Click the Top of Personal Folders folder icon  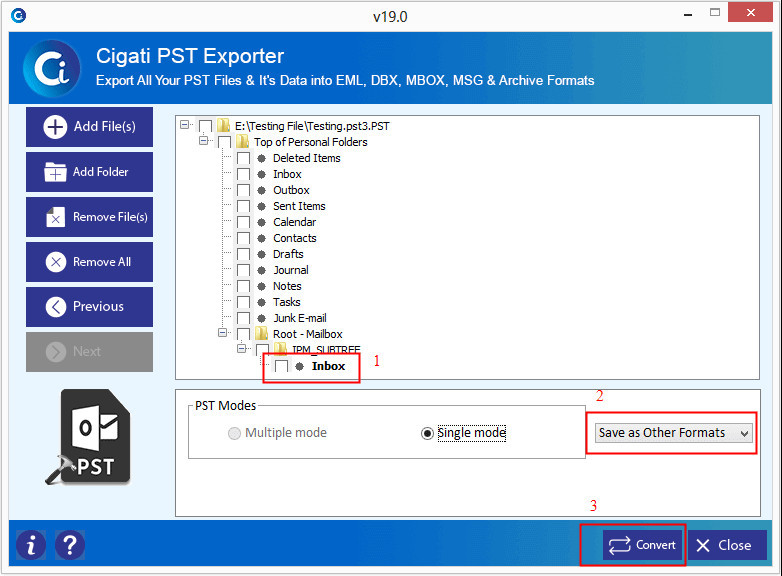click(x=242, y=141)
